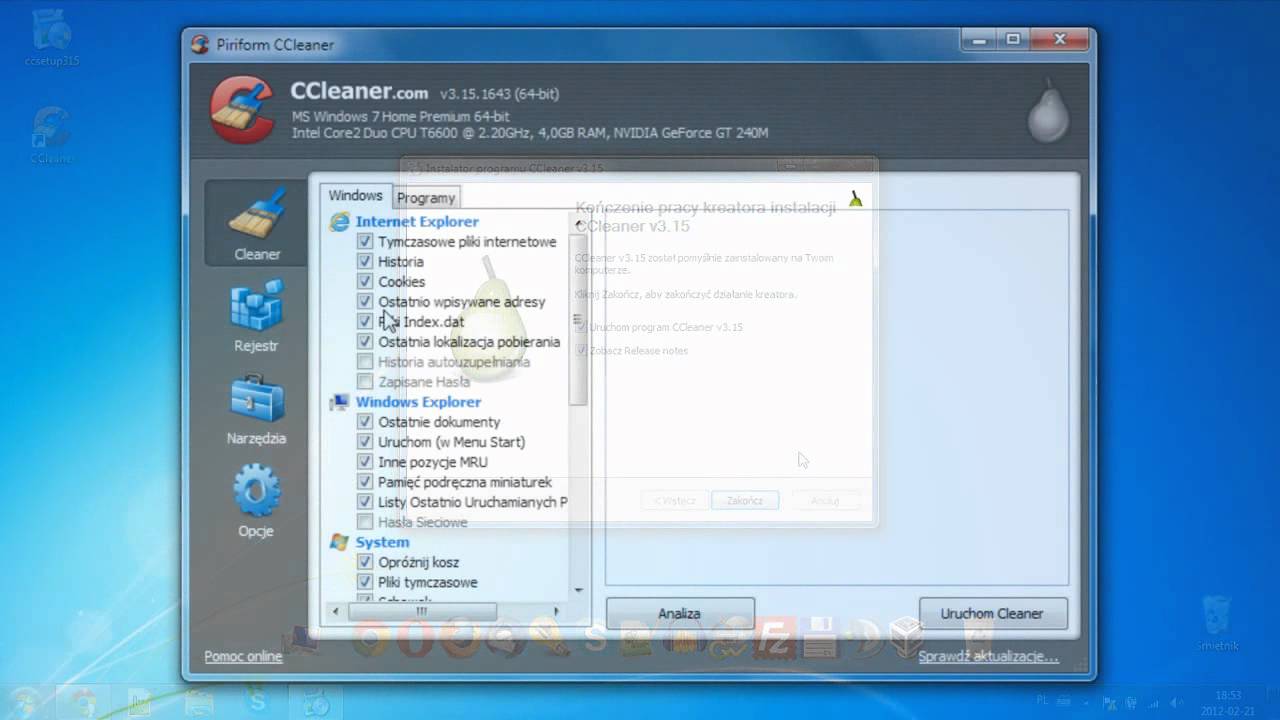Click the System section Windows flag icon
1280x720 pixels.
340,542
